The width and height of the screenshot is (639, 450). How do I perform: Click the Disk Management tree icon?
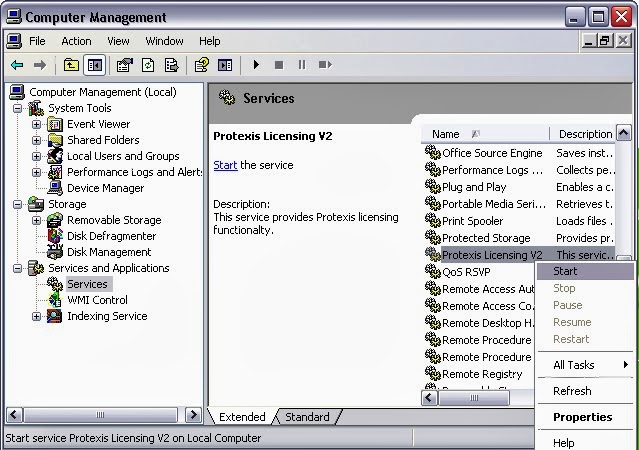coord(55,252)
